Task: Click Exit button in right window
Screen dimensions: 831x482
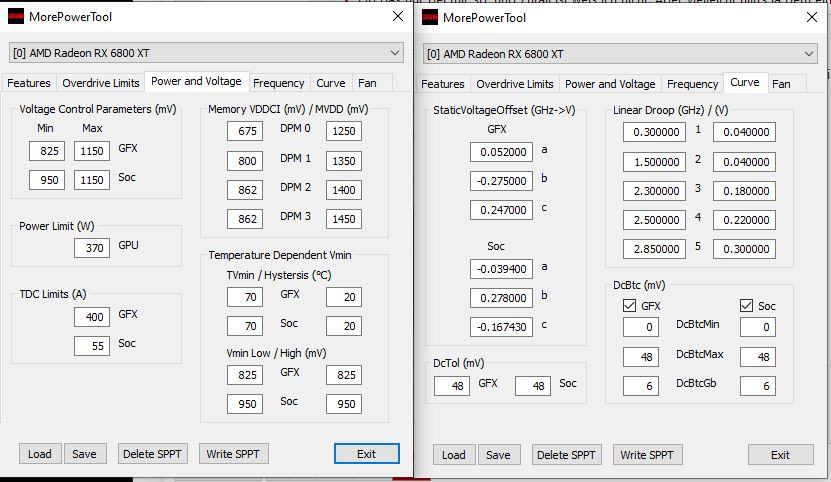Action: [781, 455]
